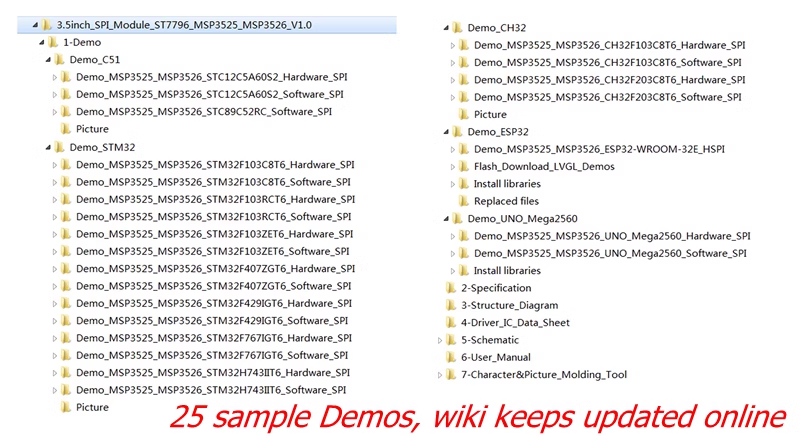Select the 3-Structure_Diagram folder label
The width and height of the screenshot is (800, 436).
coord(509,305)
